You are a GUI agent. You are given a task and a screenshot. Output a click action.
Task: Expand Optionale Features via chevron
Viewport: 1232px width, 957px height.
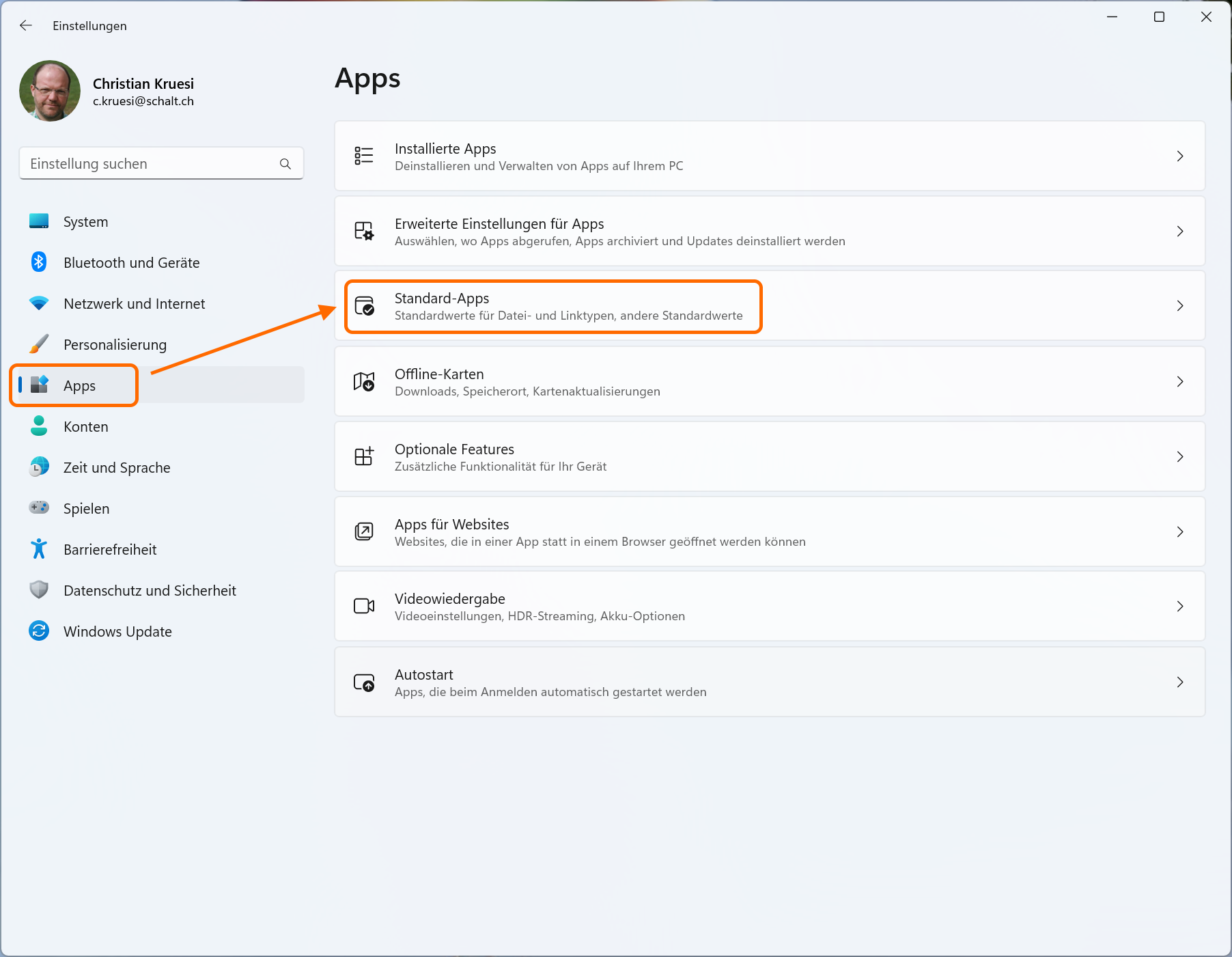coord(1179,456)
